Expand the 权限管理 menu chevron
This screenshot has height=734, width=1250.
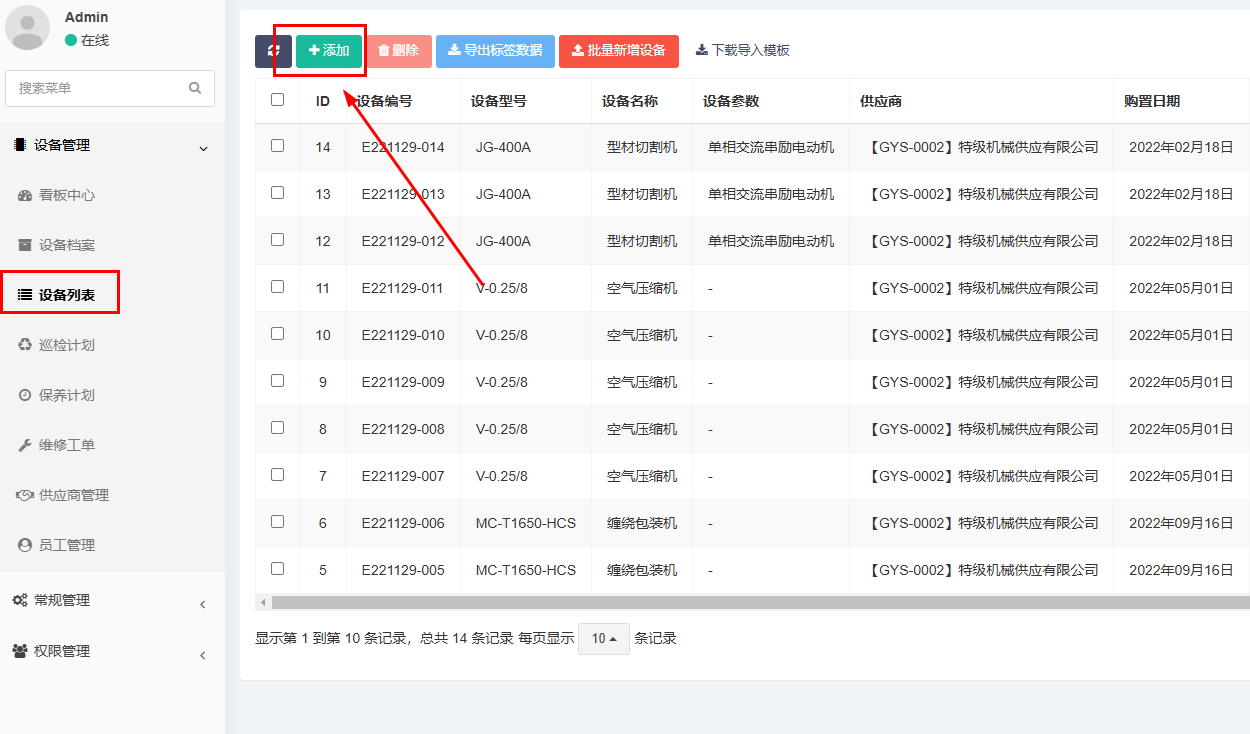(203, 655)
